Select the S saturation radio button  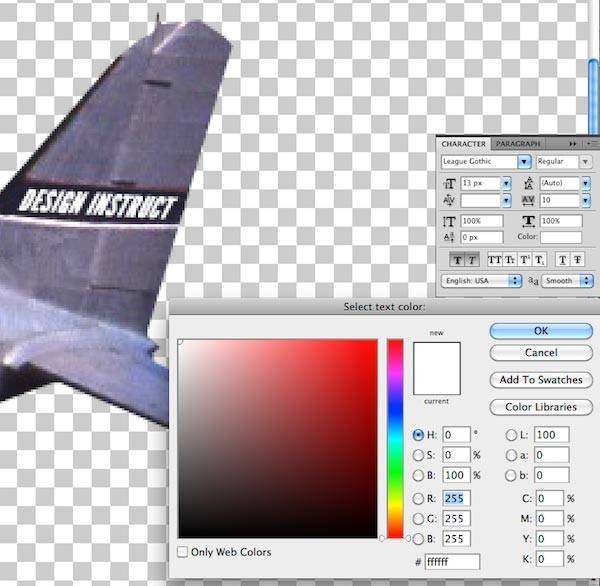[418, 455]
